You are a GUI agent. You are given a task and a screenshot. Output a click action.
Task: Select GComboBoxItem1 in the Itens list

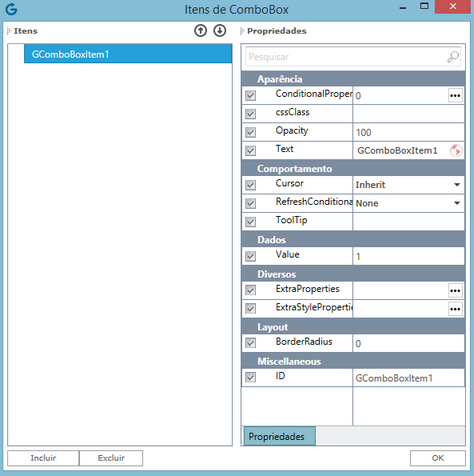[x=128, y=54]
